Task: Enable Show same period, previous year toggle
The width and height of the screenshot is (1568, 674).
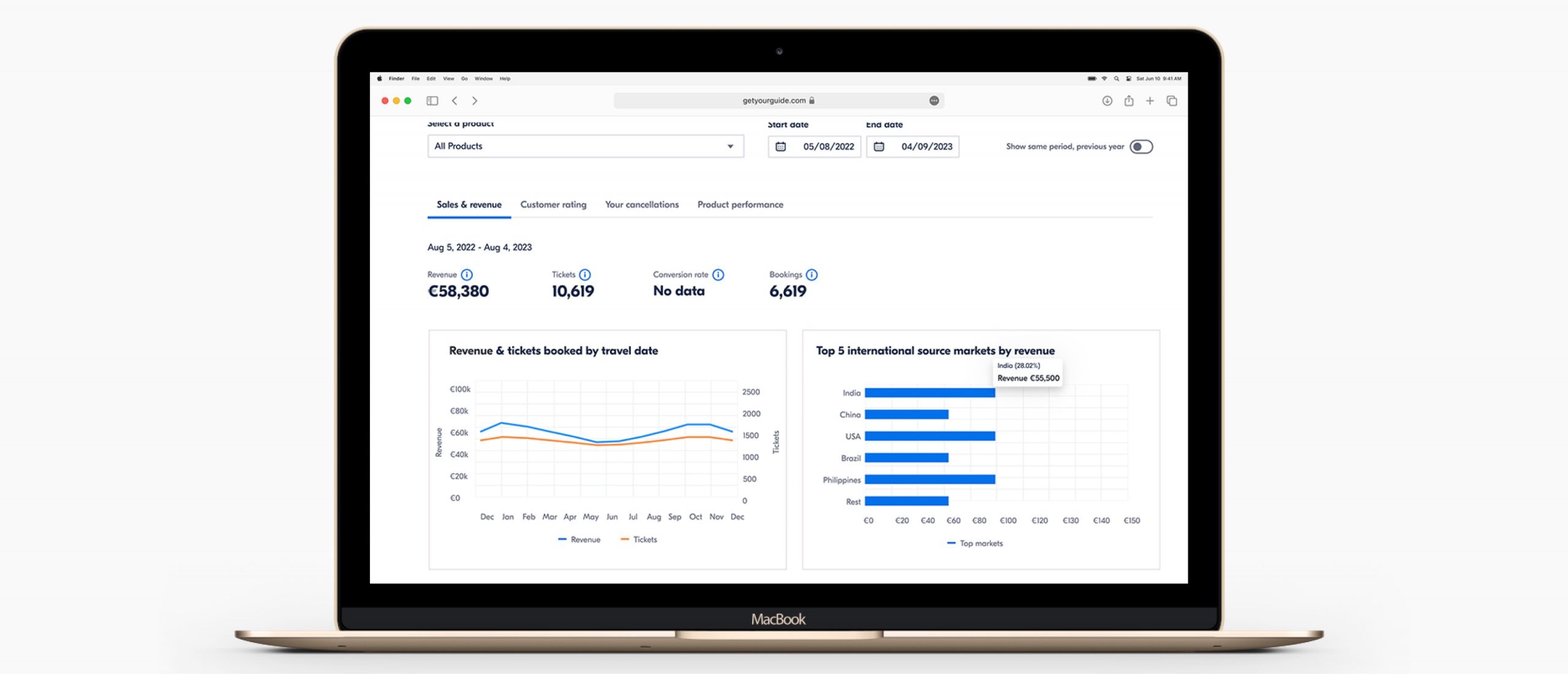Action: (x=1141, y=147)
